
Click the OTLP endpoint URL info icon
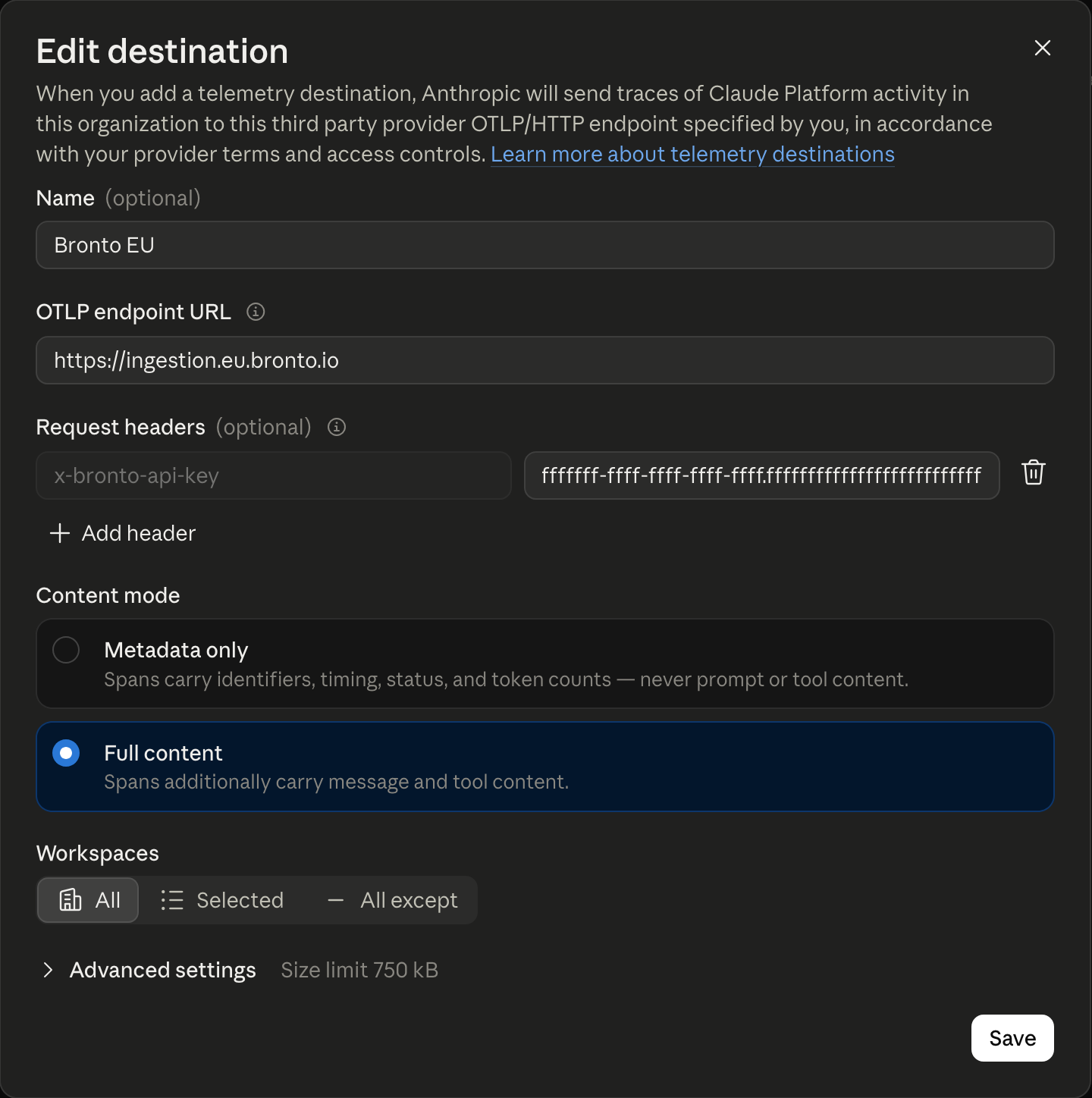click(256, 312)
